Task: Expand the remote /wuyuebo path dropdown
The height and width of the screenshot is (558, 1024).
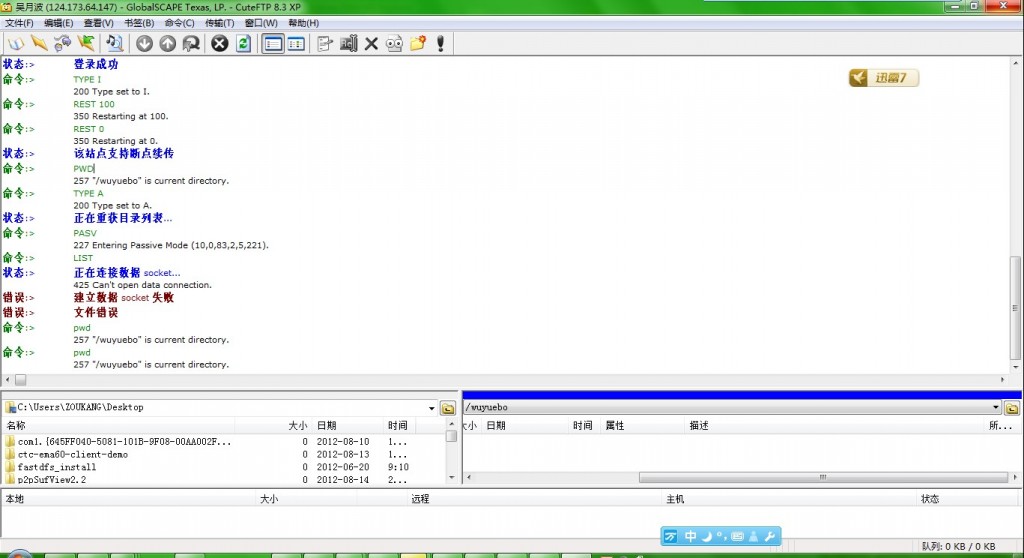Action: pyautogui.click(x=995, y=407)
